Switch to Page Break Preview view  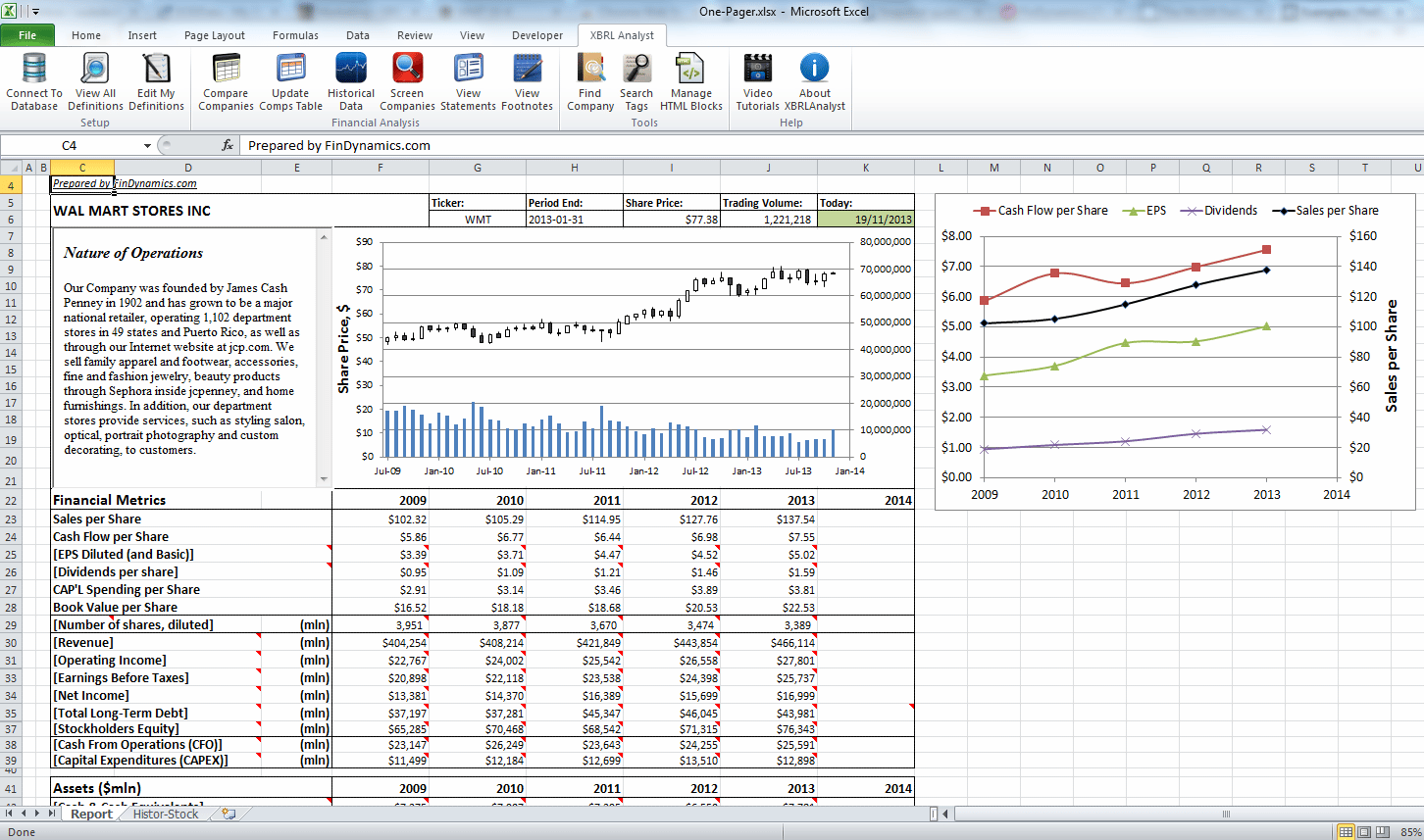[1382, 832]
